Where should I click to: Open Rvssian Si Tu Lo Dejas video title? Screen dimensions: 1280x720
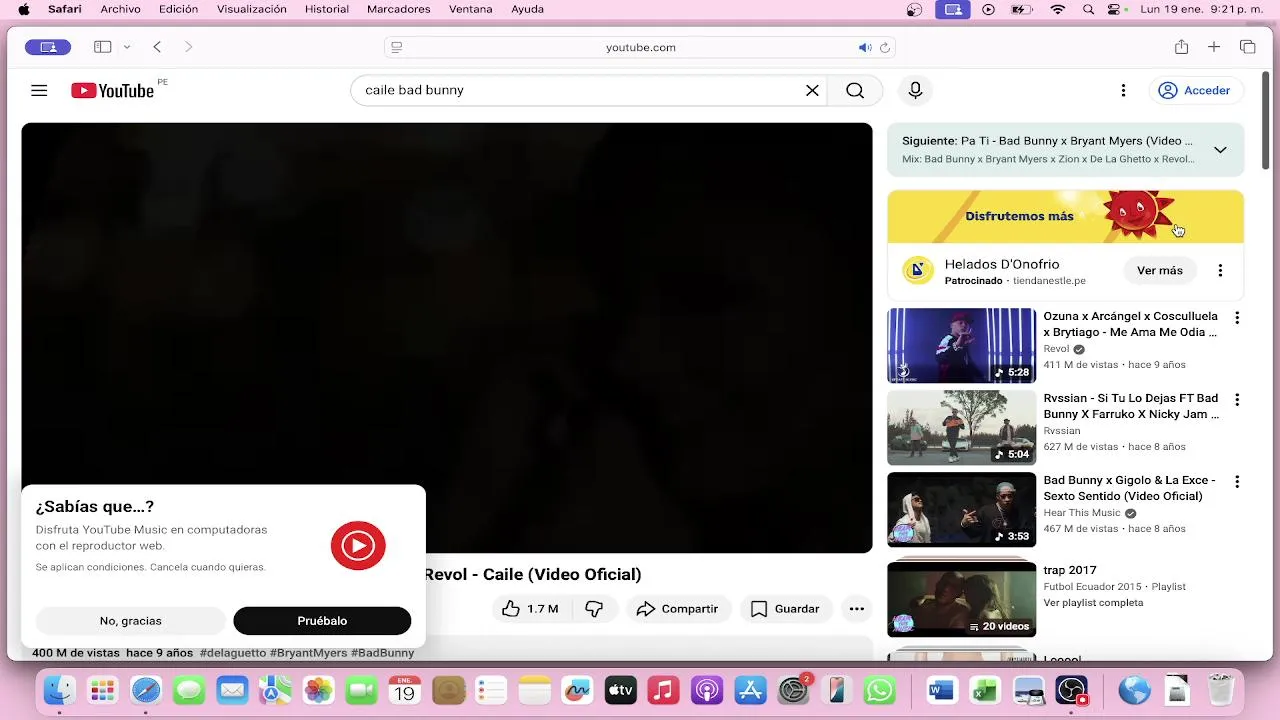tap(1131, 406)
